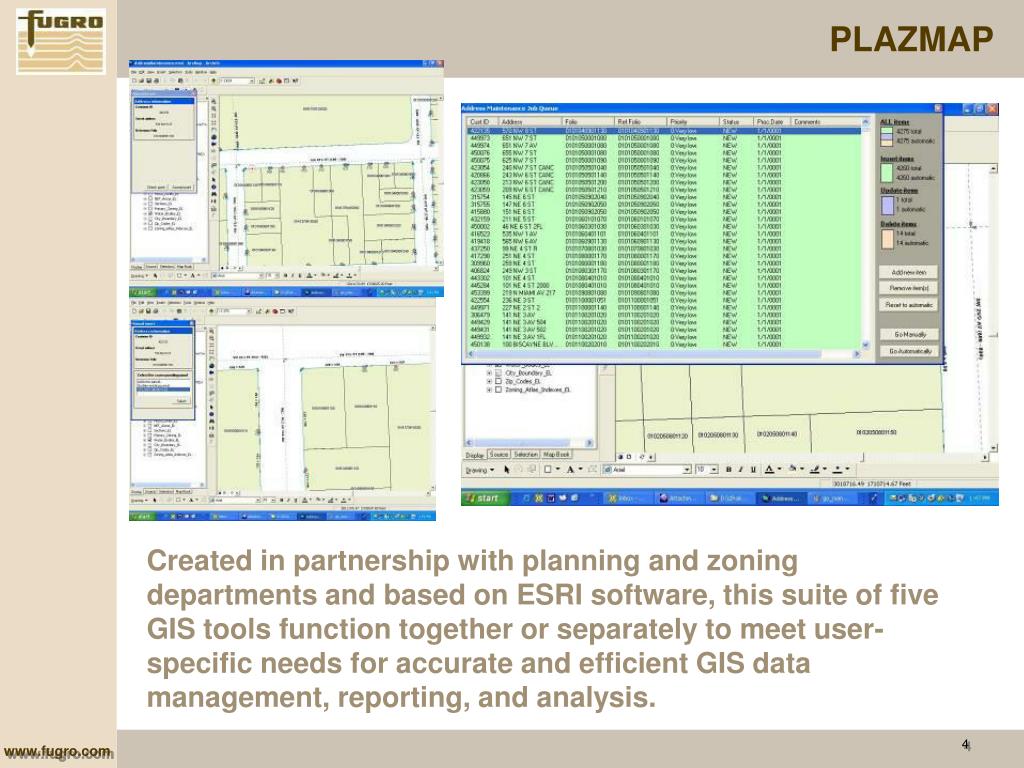Click the job queue horizontal scrollbar

[664, 354]
